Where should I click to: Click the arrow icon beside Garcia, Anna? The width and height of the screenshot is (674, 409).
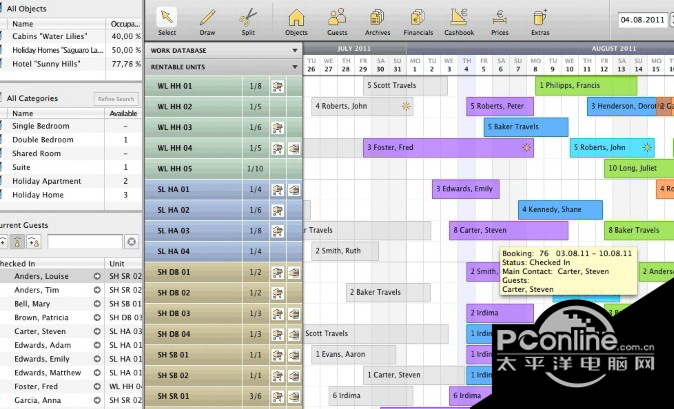coord(97,400)
